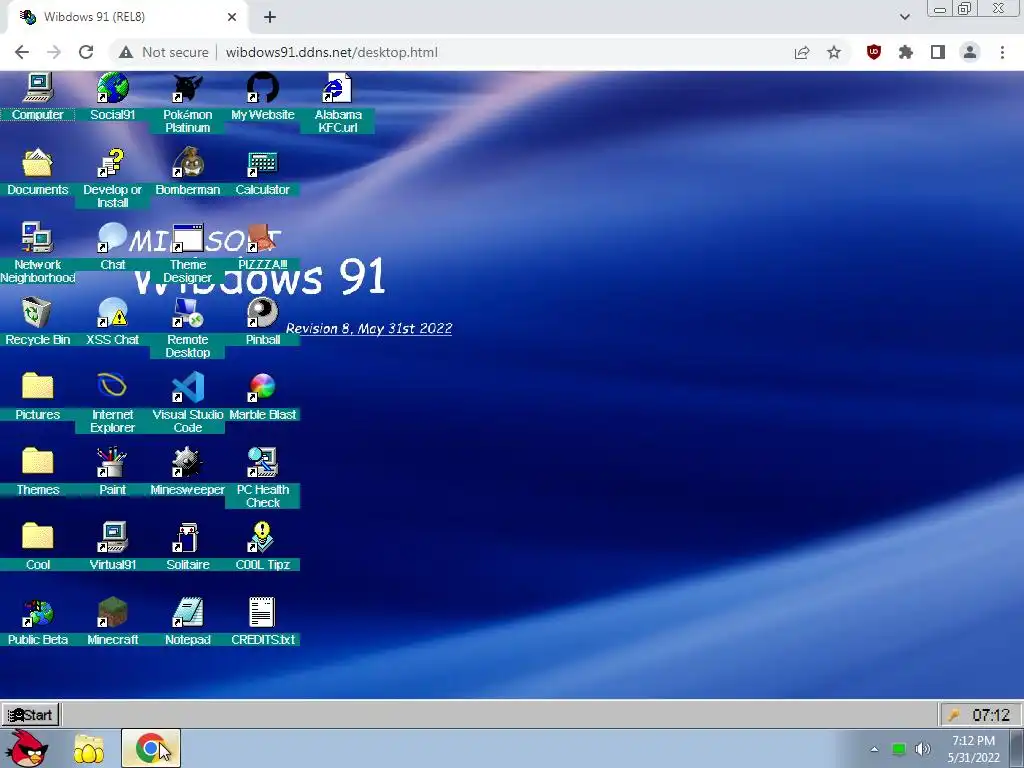Open the Remote Desktop shortcut

(187, 328)
